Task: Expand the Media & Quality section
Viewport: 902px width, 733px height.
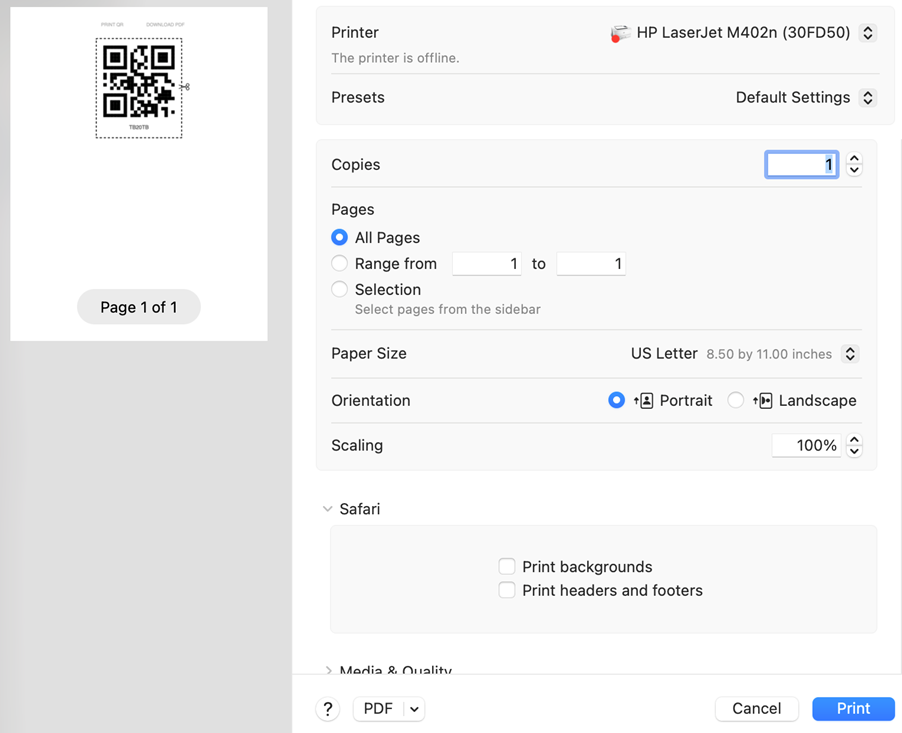Action: [328, 671]
